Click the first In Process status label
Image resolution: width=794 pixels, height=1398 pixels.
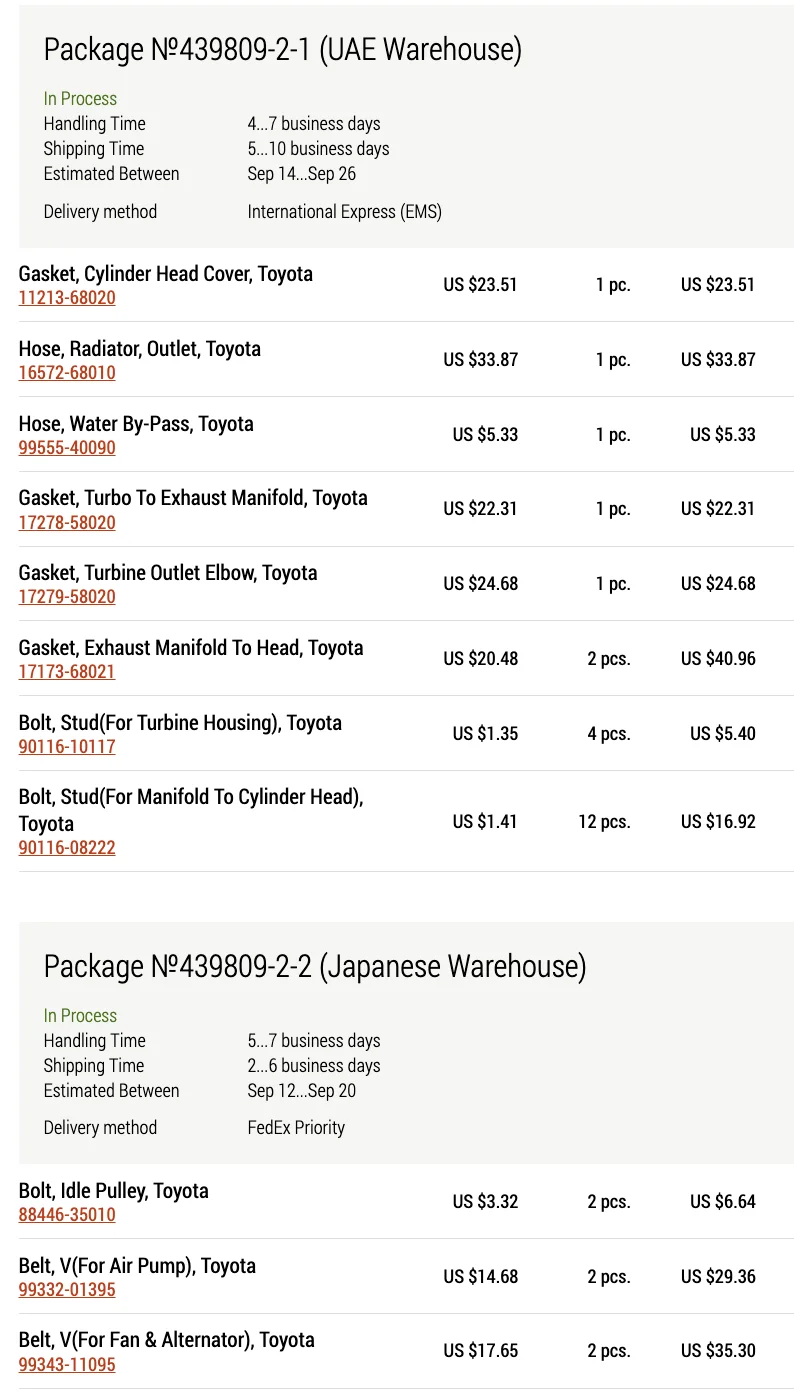(80, 99)
